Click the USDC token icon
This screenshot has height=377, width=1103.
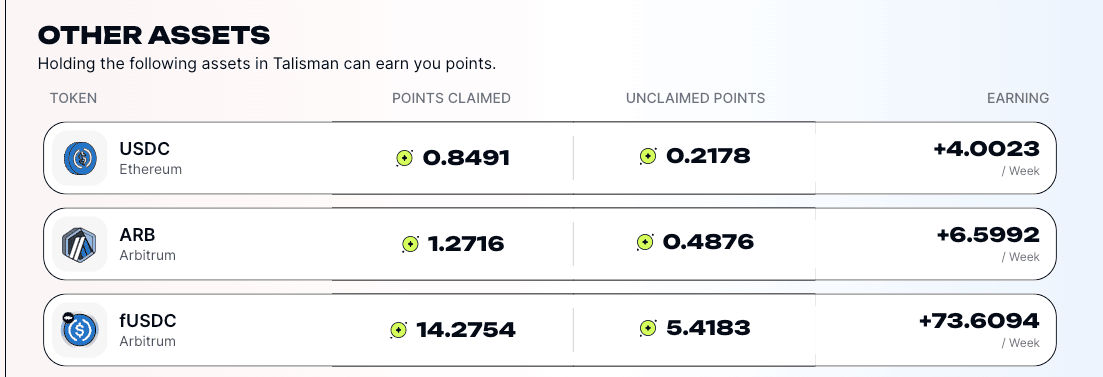pos(79,158)
